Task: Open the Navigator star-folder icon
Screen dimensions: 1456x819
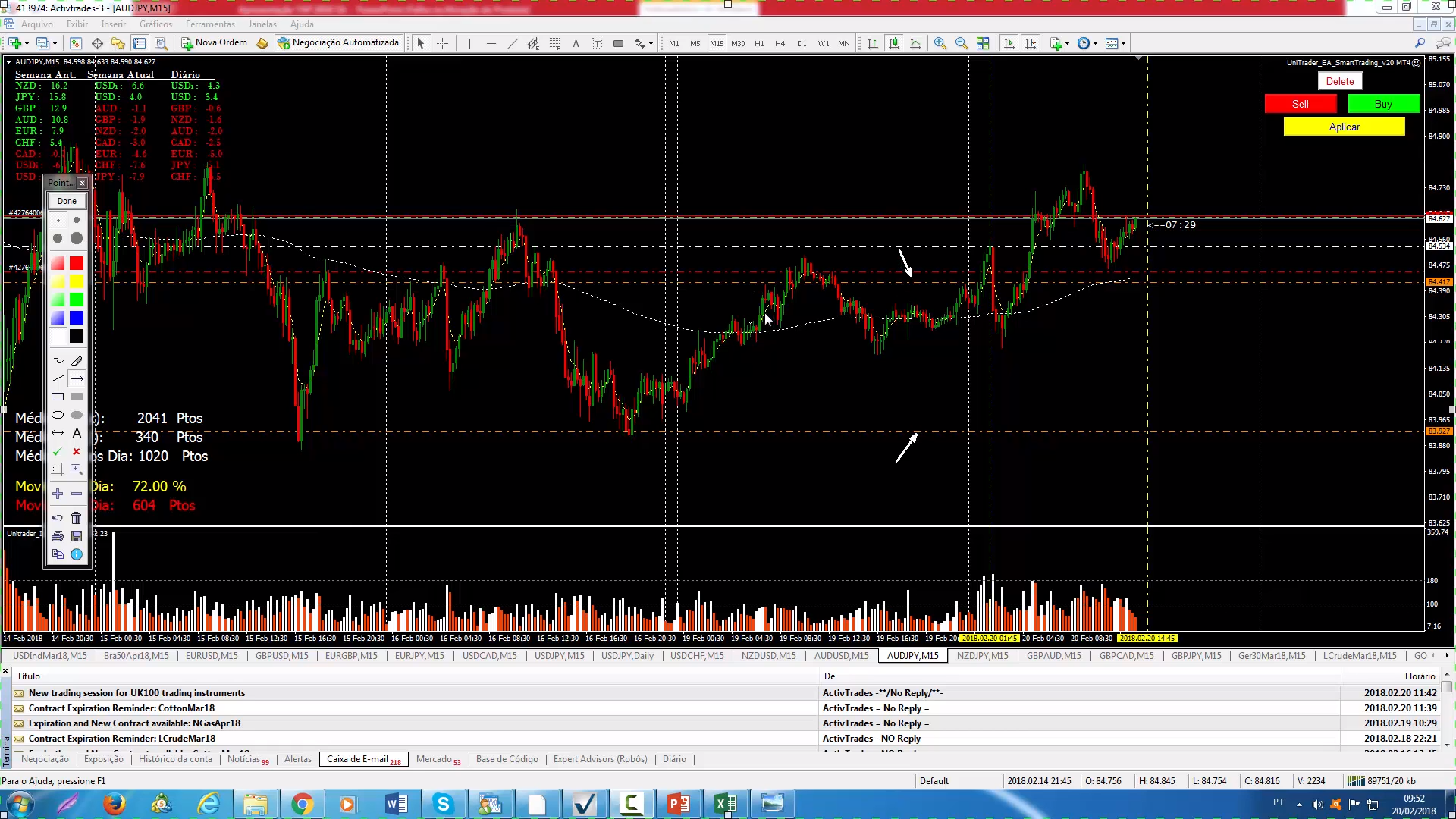Action: tap(118, 43)
